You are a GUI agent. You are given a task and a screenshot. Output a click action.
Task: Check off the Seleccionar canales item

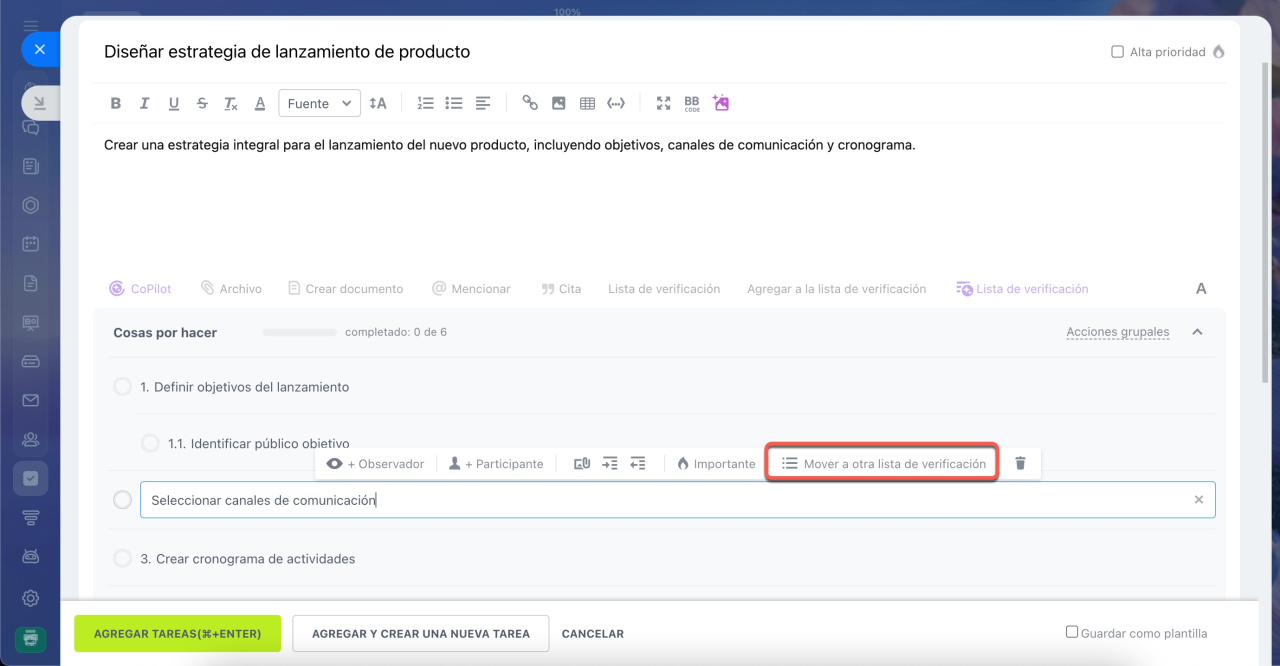(122, 500)
